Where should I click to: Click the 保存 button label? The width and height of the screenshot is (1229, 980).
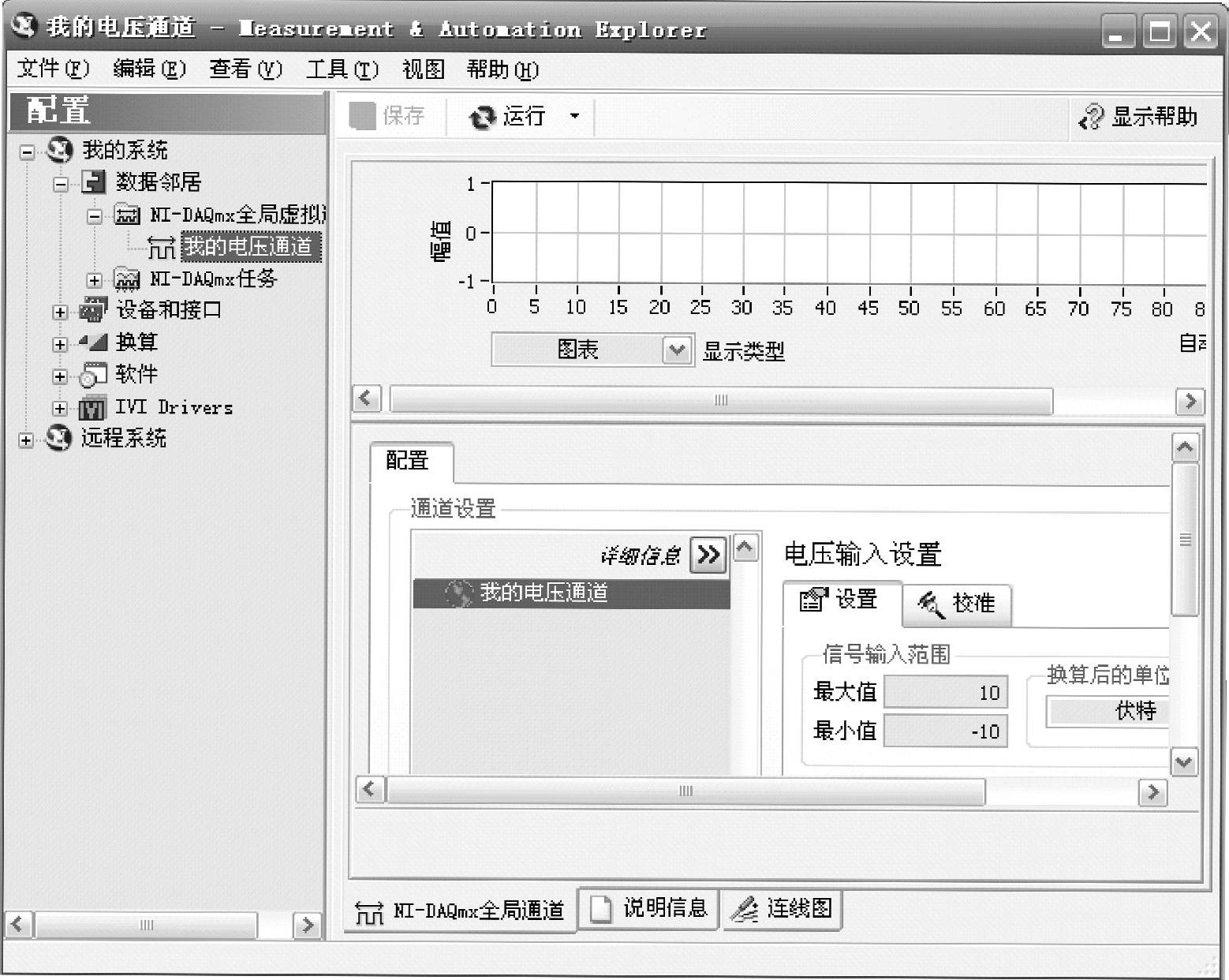click(404, 116)
